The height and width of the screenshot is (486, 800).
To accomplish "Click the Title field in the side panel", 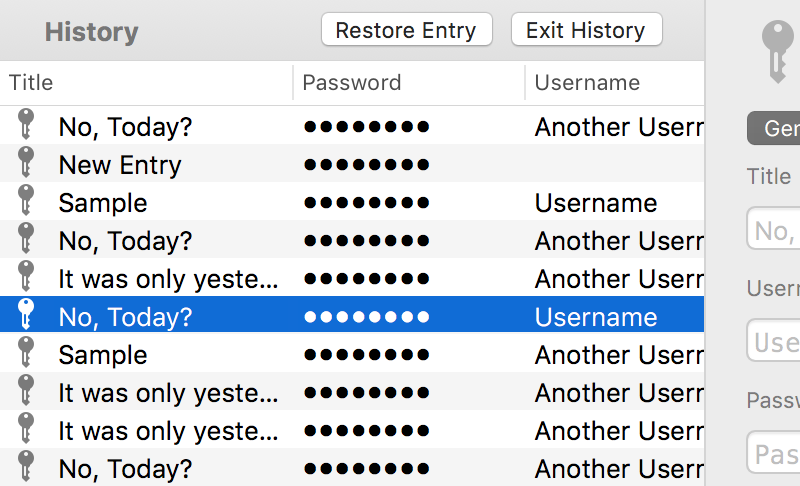I will [x=773, y=228].
